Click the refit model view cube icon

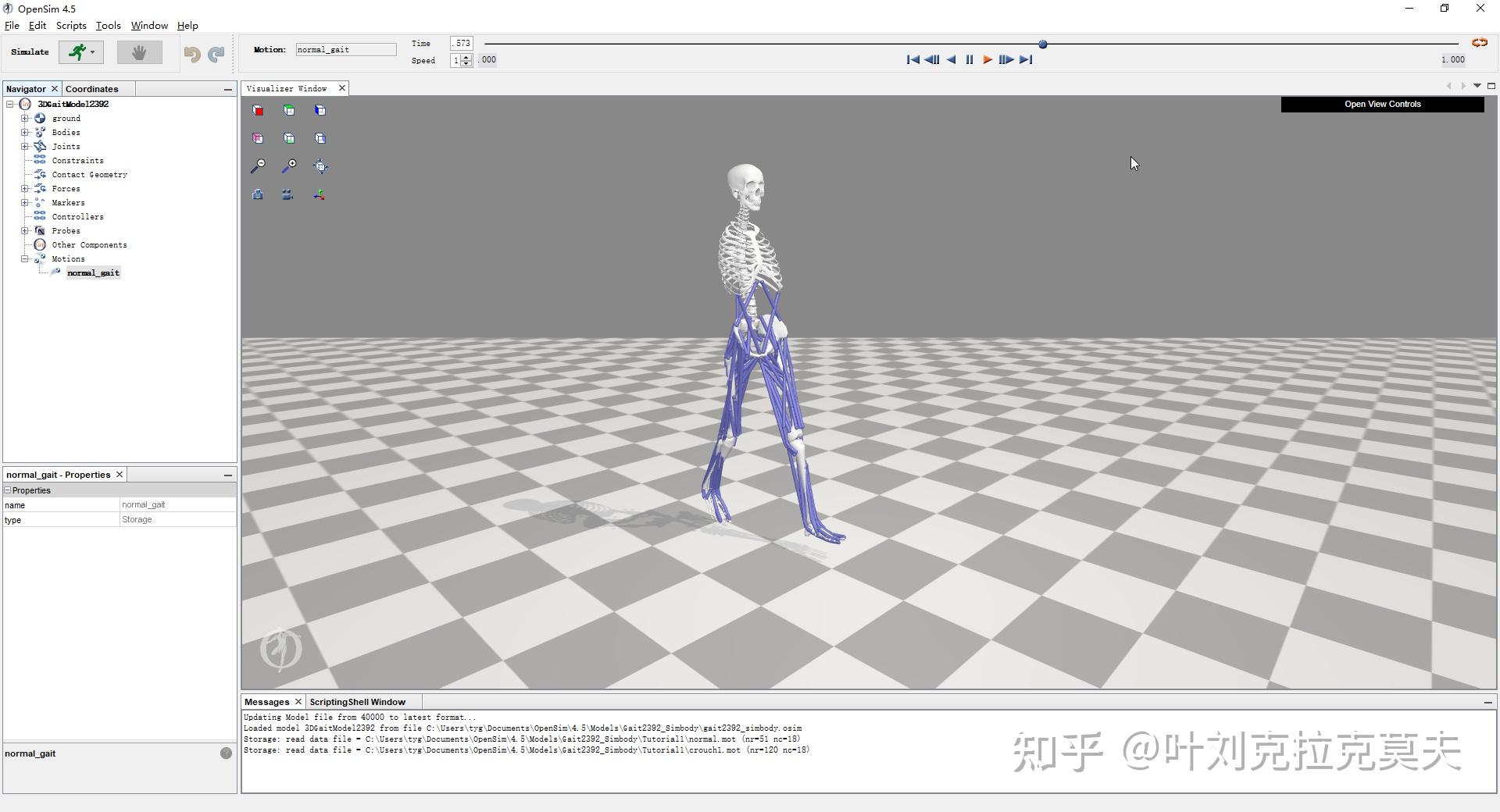tap(320, 166)
